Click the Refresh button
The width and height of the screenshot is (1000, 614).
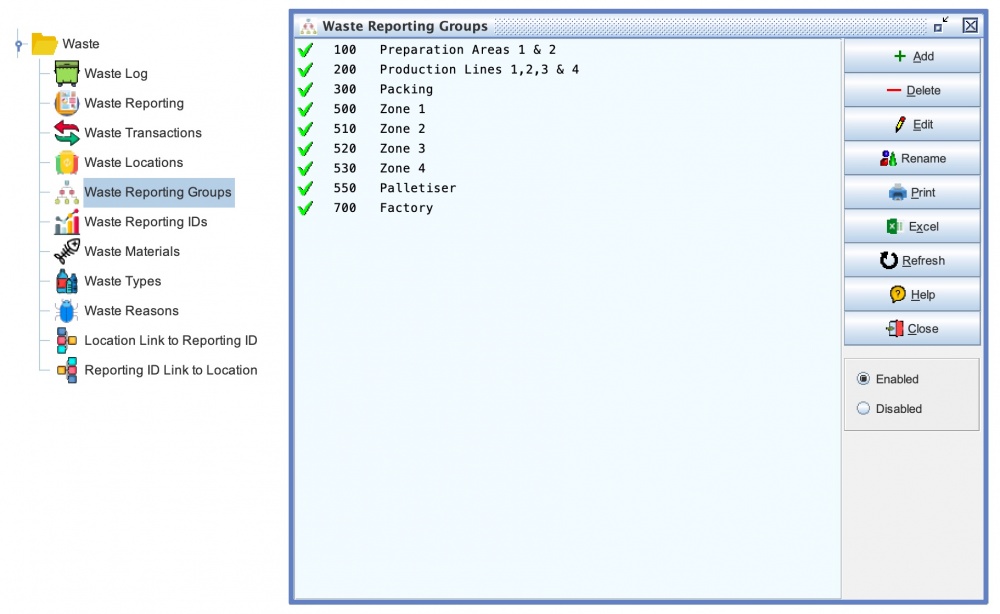pos(912,261)
